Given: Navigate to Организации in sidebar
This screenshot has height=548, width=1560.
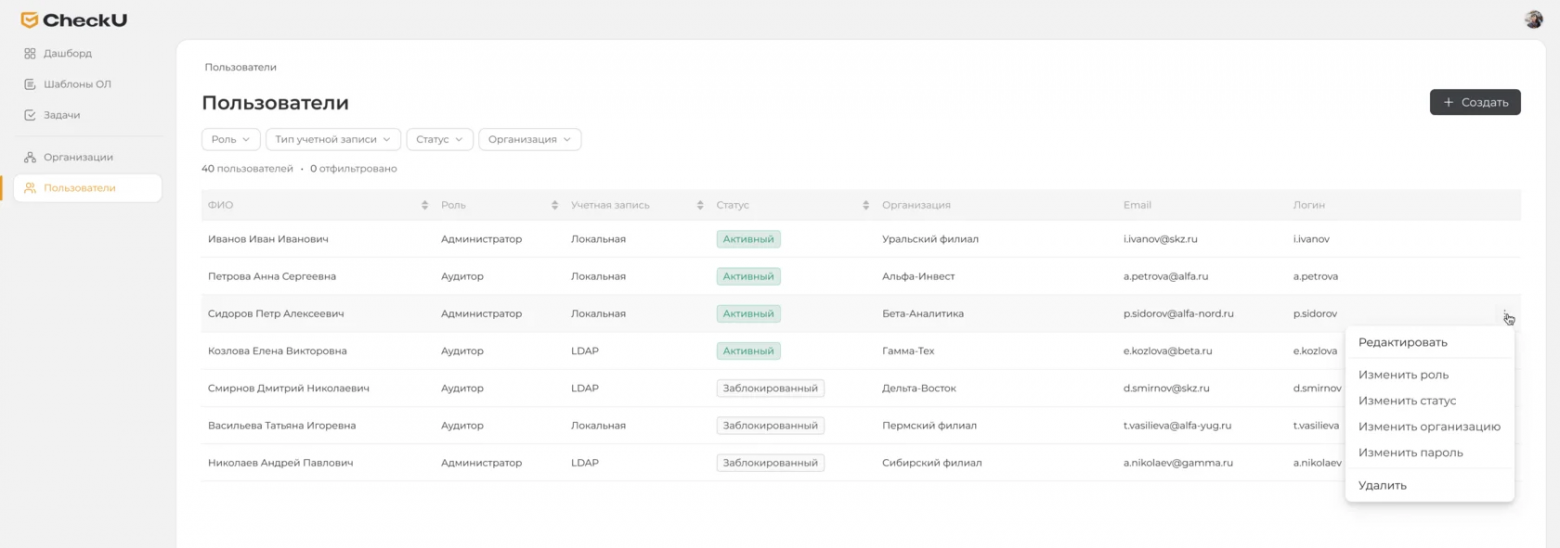Looking at the screenshot, I should [x=77, y=157].
